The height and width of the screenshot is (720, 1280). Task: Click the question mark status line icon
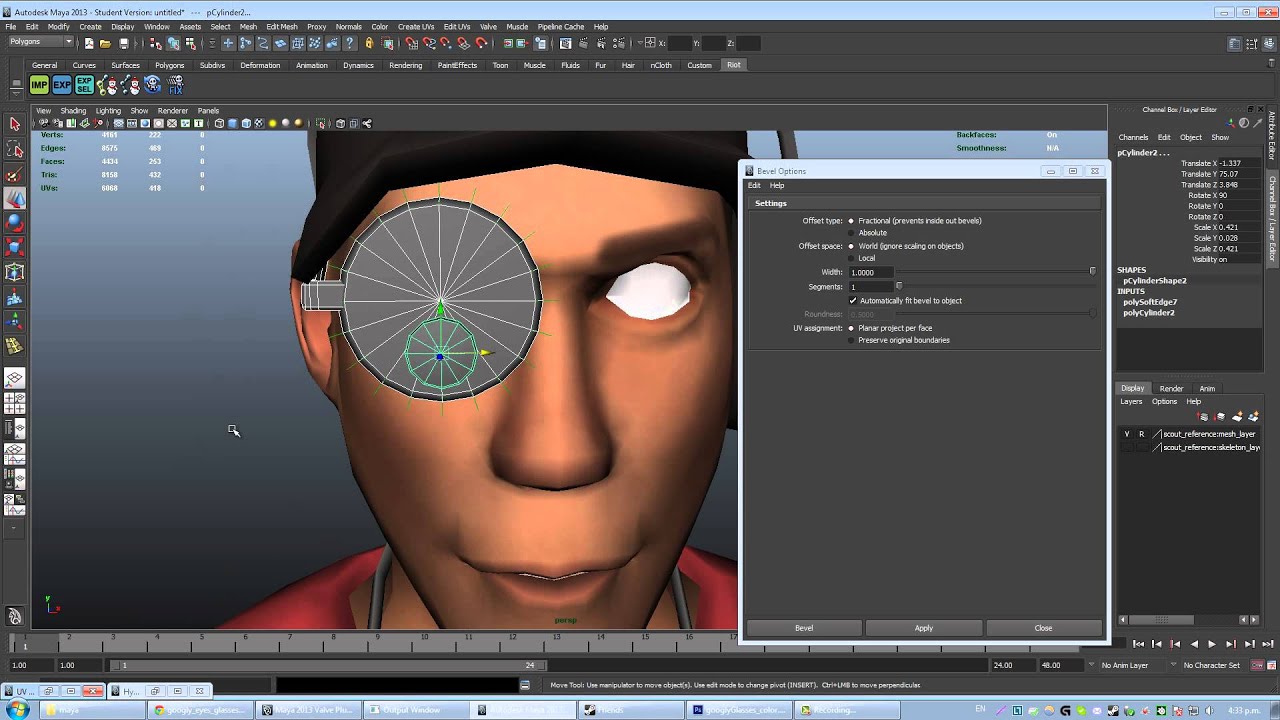(350, 43)
